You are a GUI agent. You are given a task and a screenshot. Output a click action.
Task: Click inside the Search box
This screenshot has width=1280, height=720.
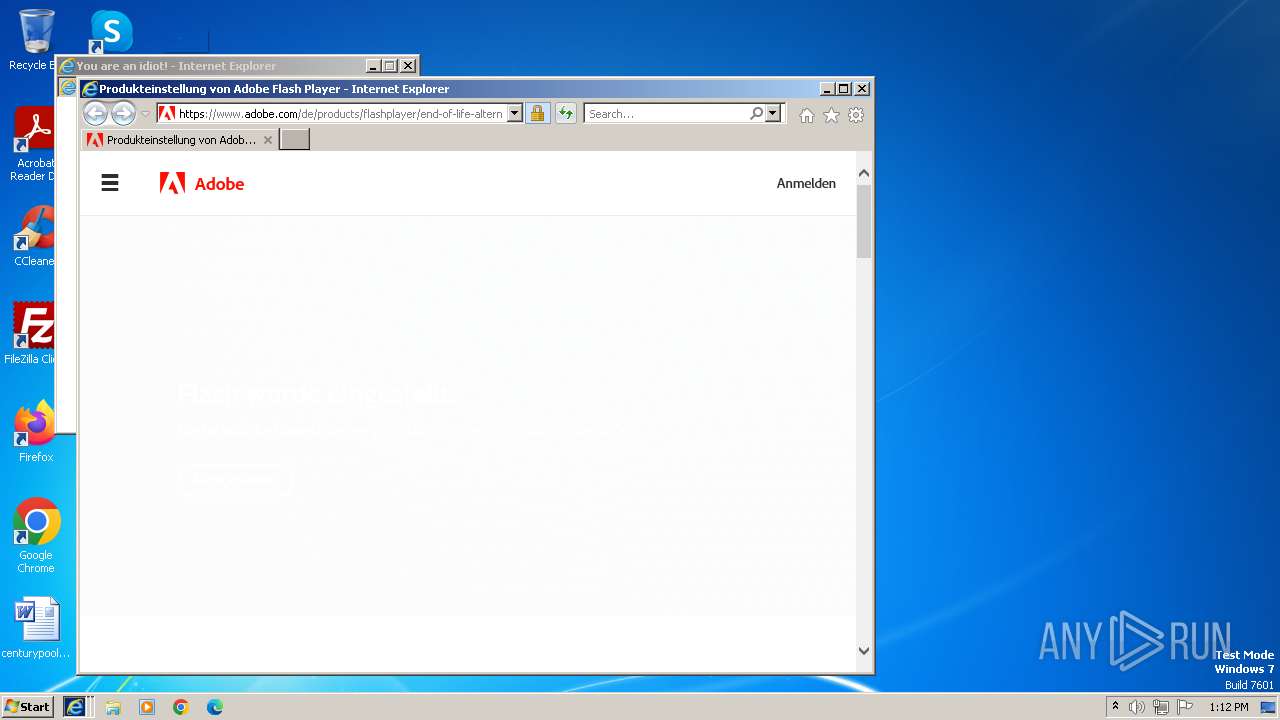(x=667, y=114)
